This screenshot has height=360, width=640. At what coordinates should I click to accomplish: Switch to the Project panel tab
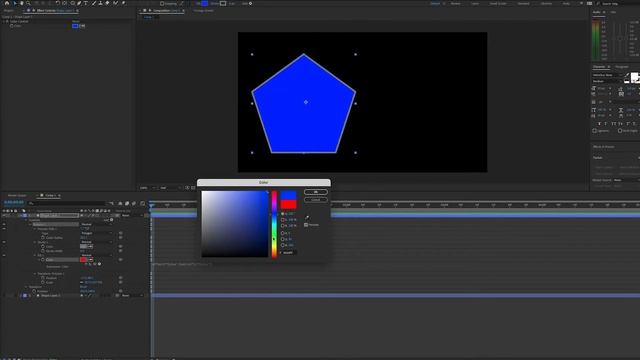[8, 11]
